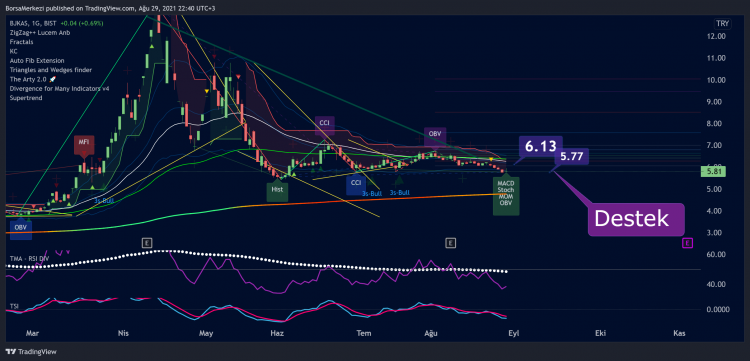Click the purple E marker at far right

(687, 243)
